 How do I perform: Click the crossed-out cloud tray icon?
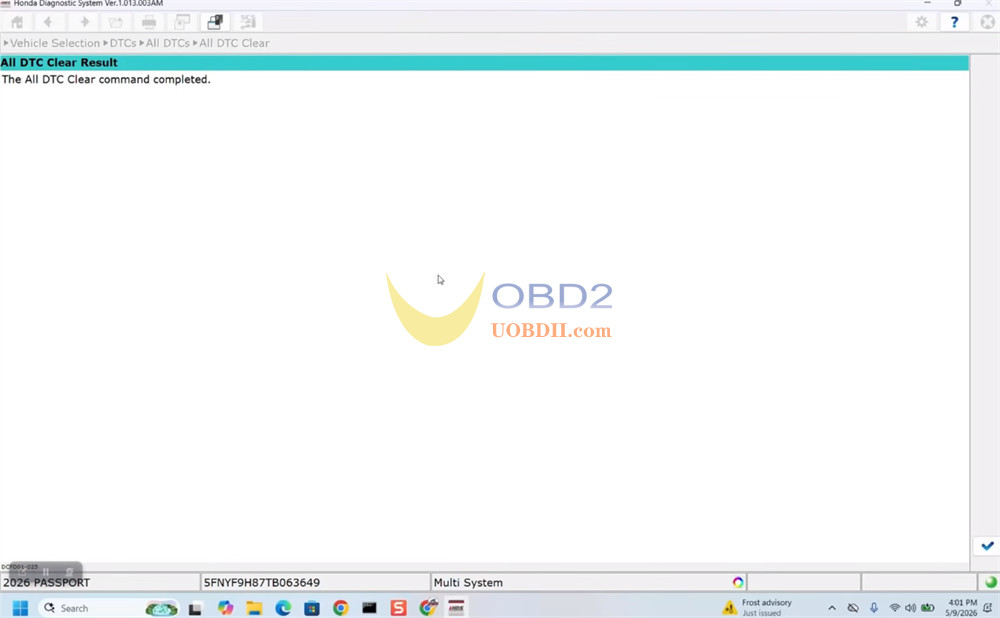[x=853, y=608]
